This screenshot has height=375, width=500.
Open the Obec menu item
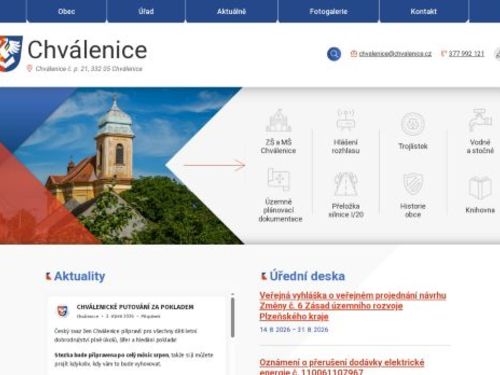[66, 11]
